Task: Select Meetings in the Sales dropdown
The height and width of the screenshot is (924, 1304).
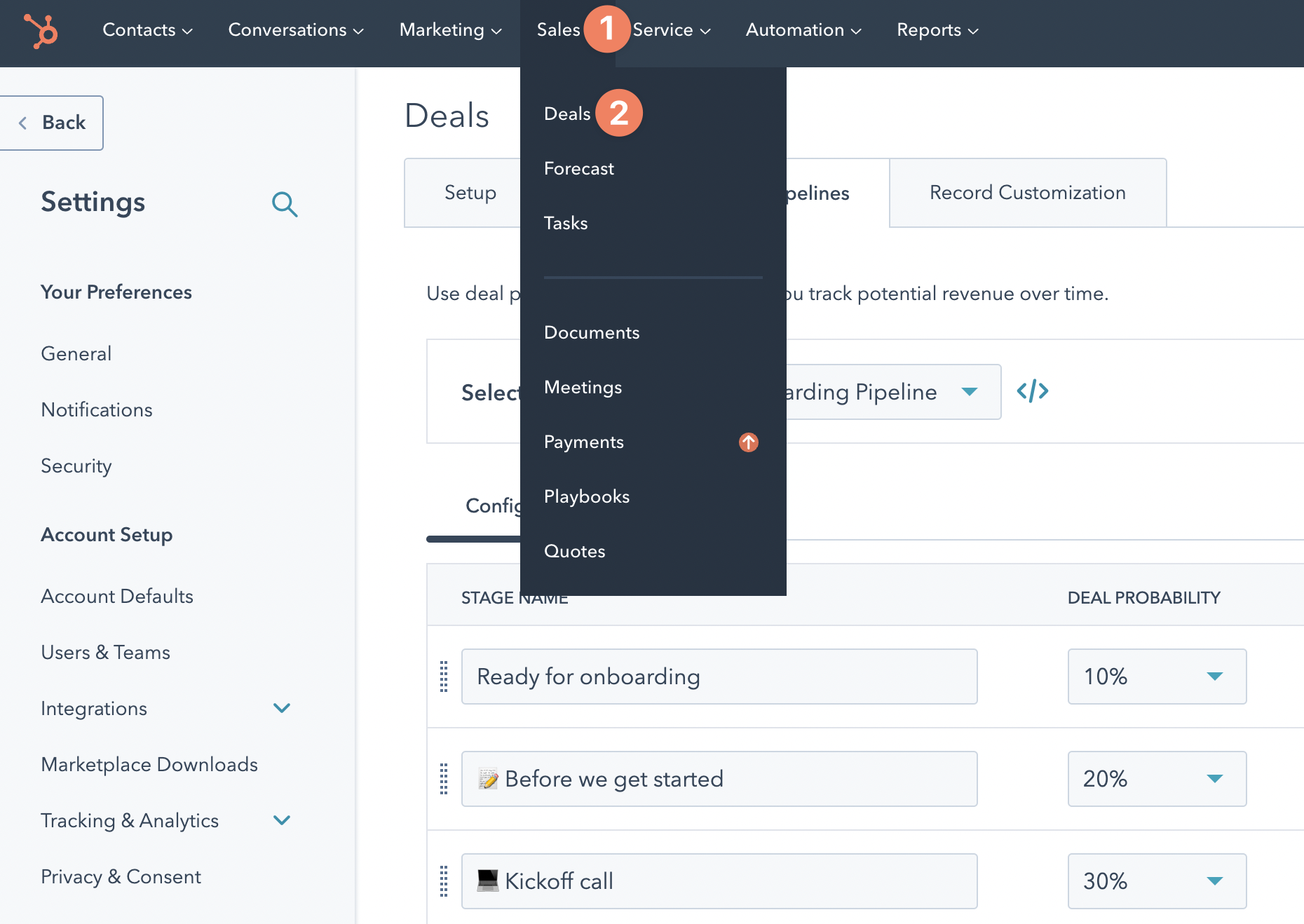Action: 583,387
